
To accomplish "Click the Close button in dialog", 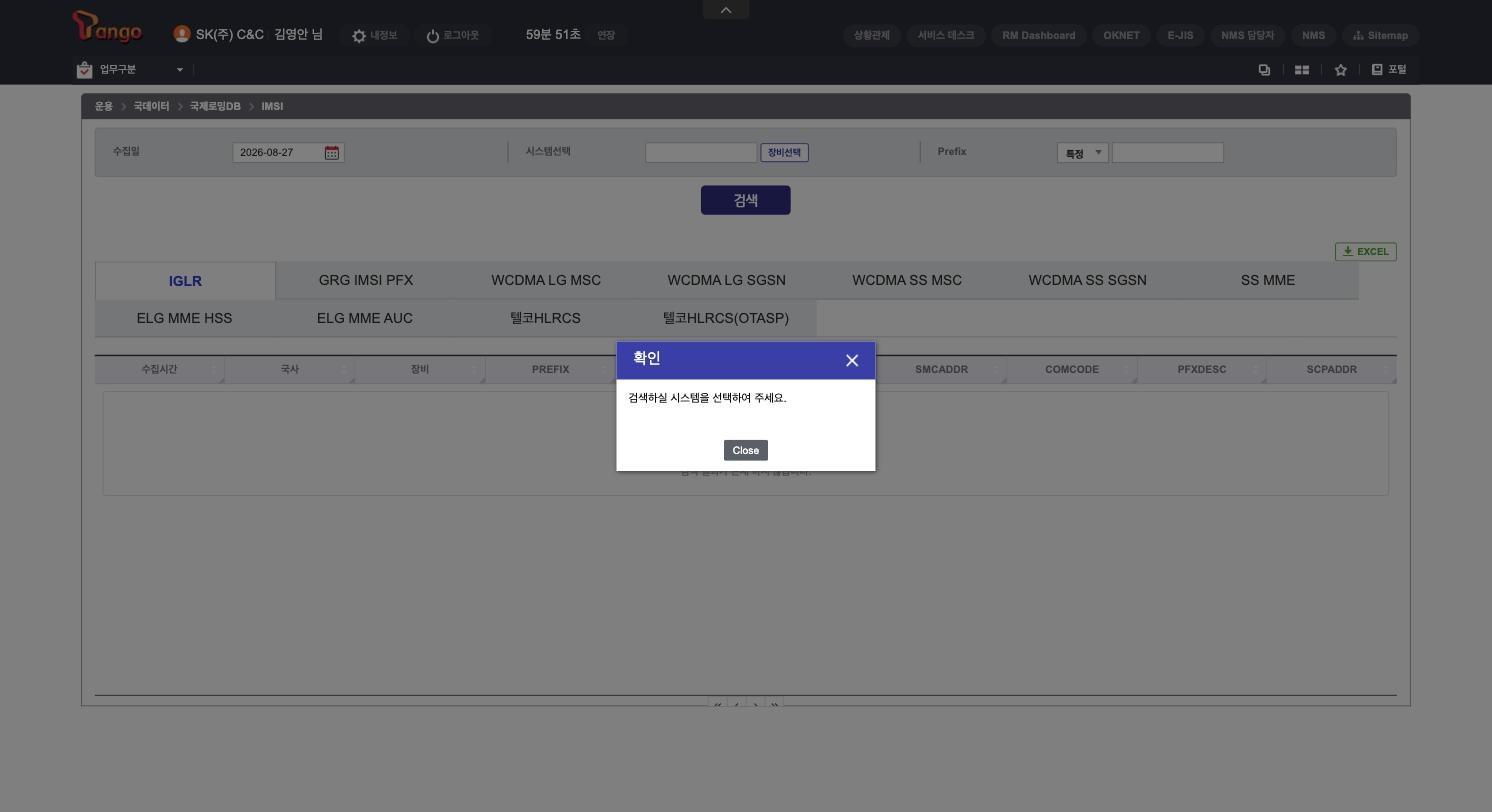I will (746, 450).
